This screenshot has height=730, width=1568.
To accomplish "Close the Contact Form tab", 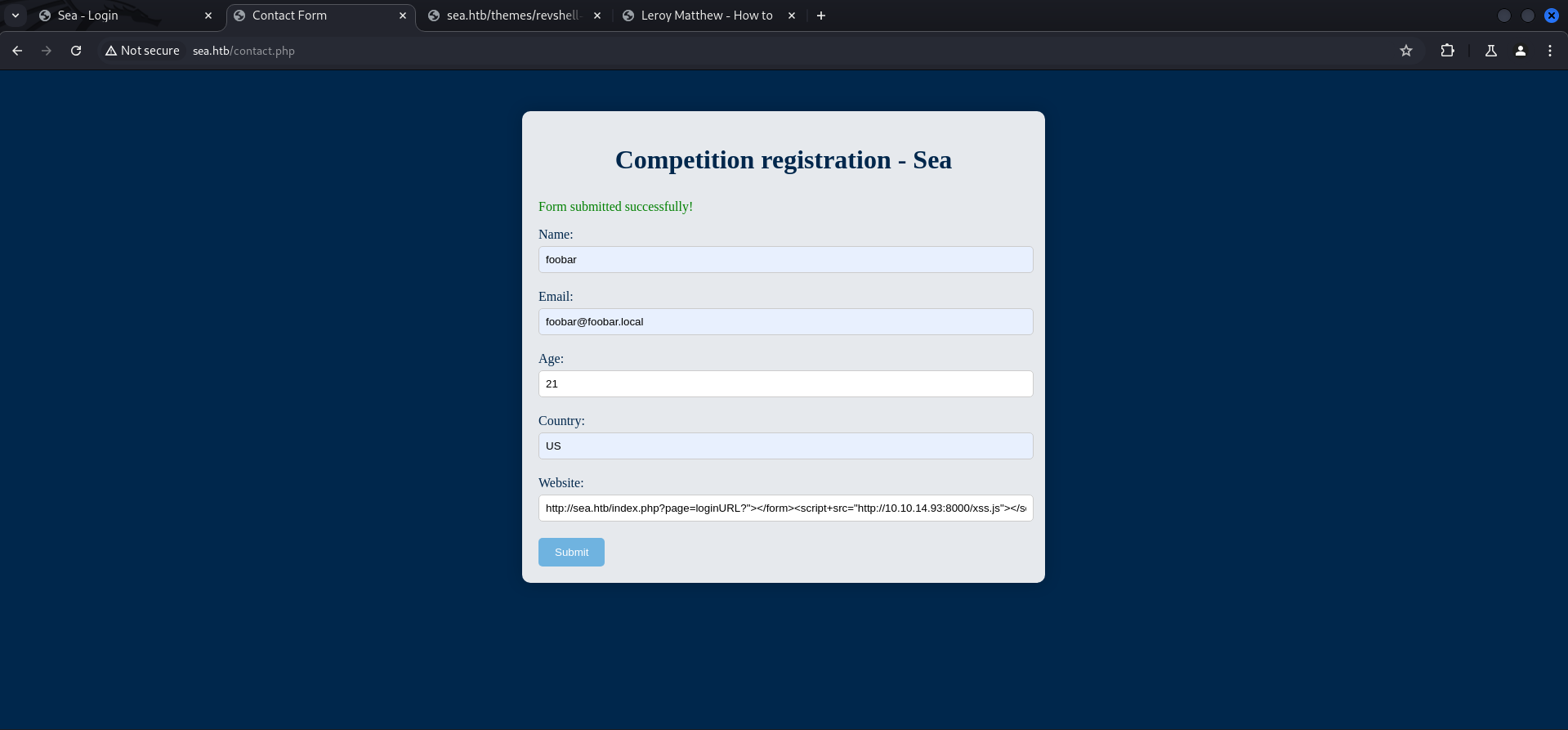I will 403,16.
